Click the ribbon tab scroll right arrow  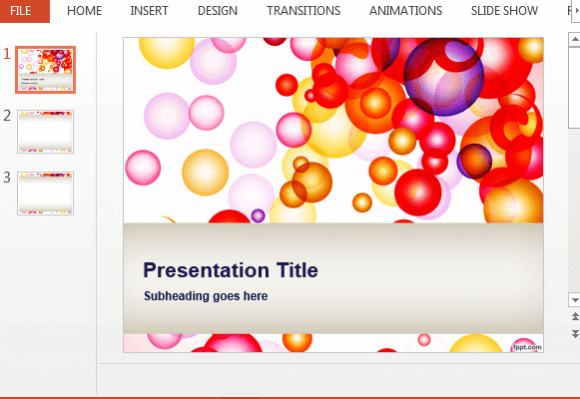tap(576, 11)
